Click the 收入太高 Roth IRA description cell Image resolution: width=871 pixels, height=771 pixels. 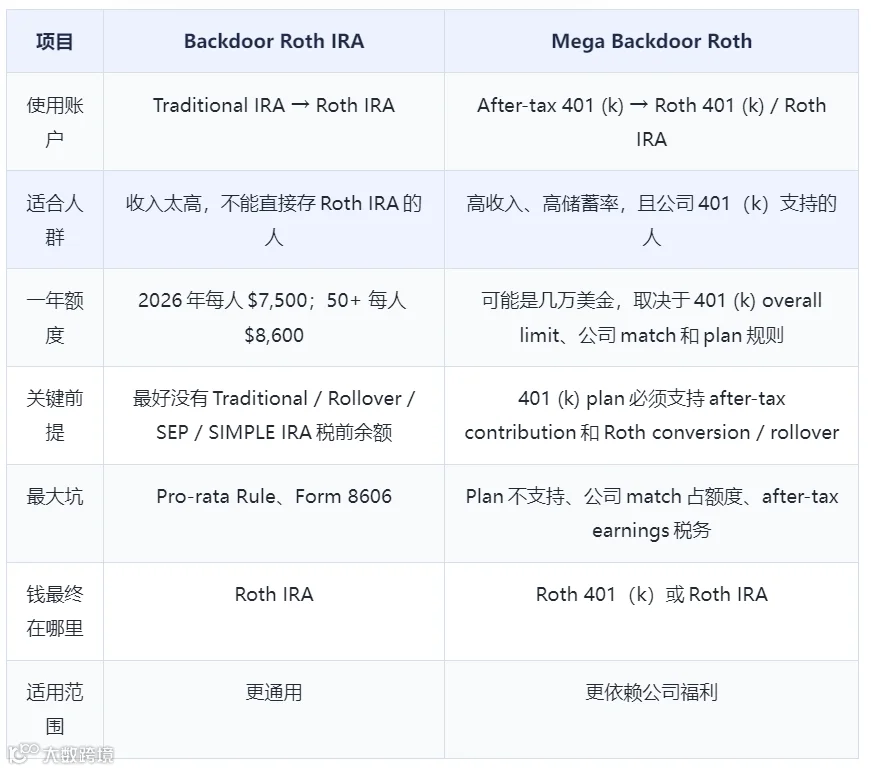tap(274, 219)
